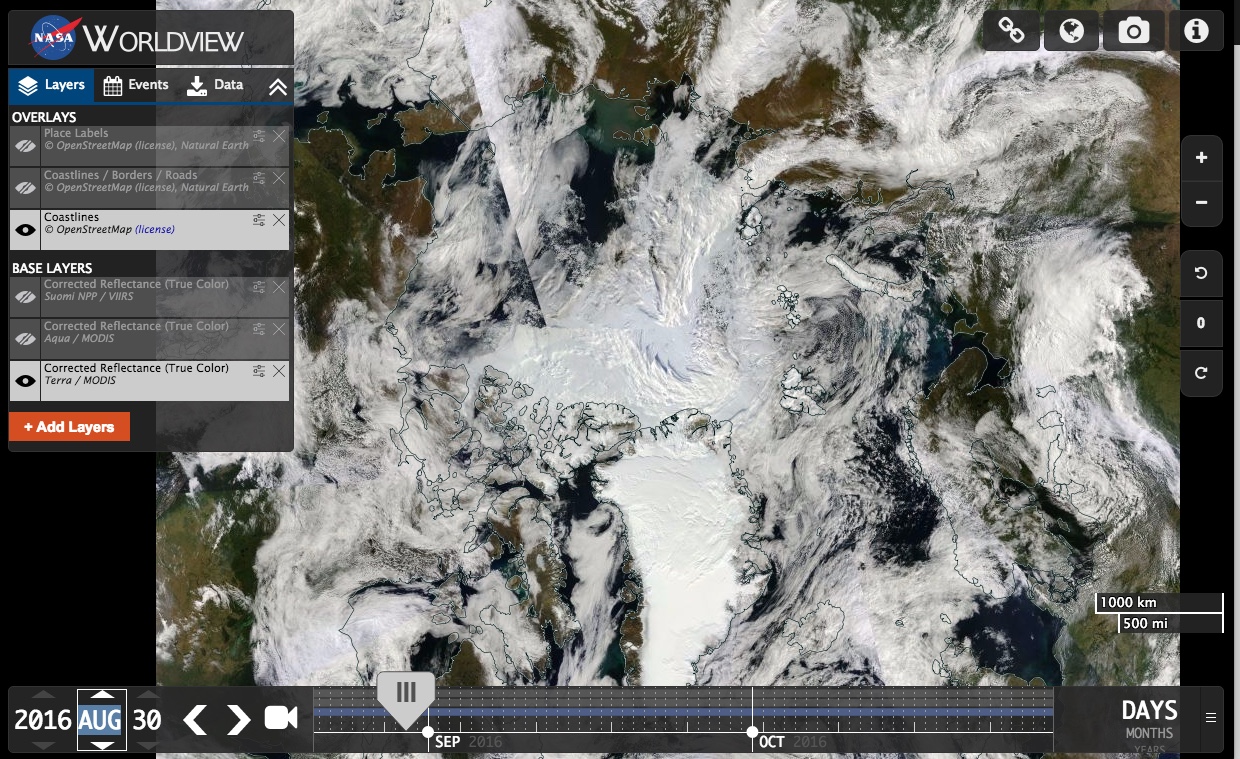The height and width of the screenshot is (759, 1240).
Task: Show the Place Labels overlay
Action: pyautogui.click(x=25, y=146)
